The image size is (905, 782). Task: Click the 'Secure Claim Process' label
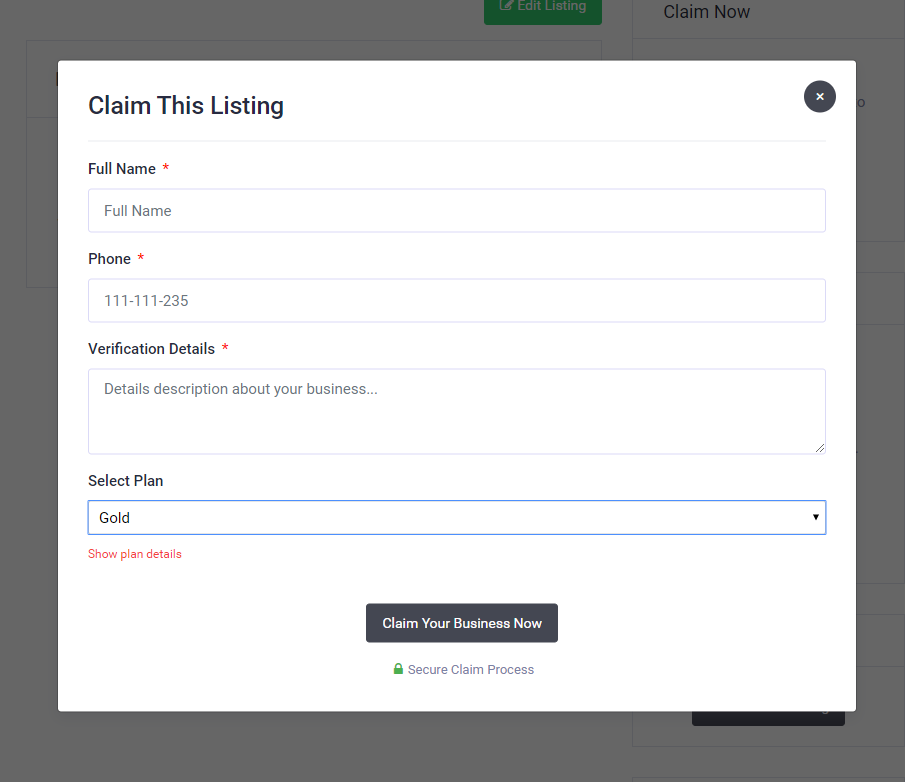coord(470,669)
